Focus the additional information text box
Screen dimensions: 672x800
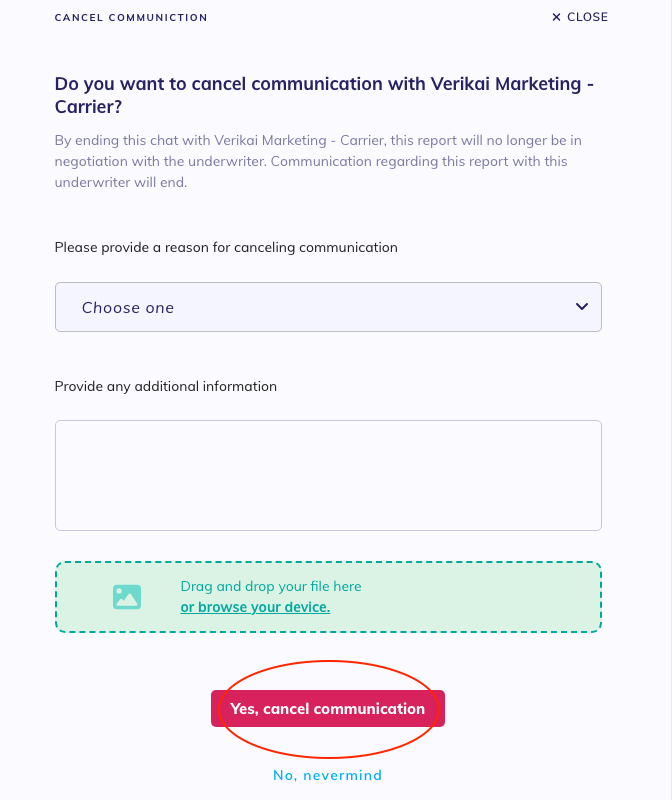pos(328,475)
